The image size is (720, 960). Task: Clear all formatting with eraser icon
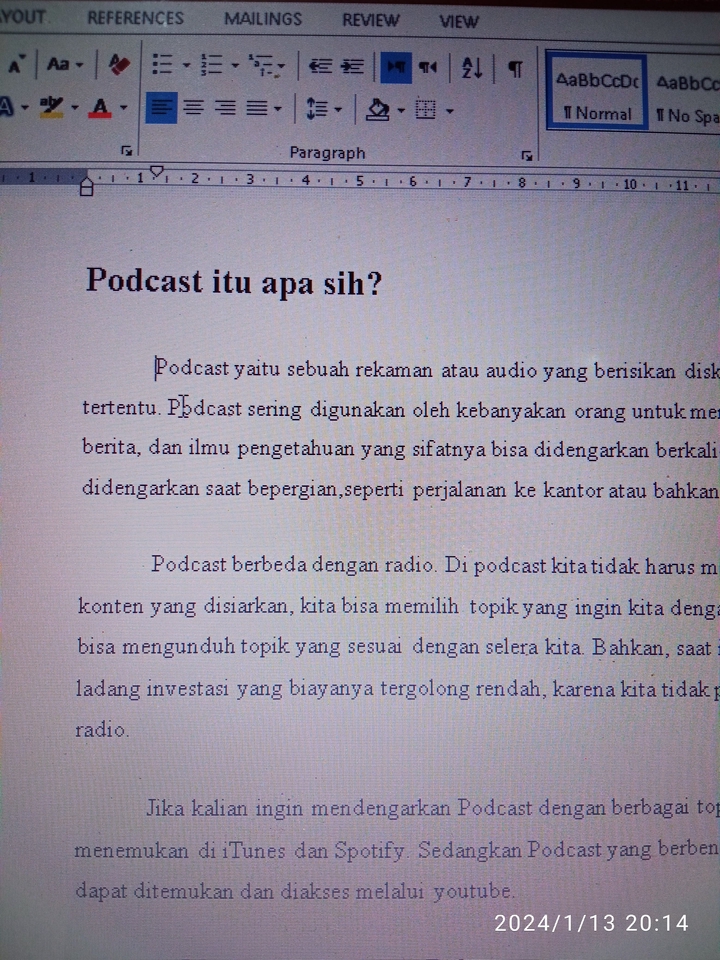point(119,64)
